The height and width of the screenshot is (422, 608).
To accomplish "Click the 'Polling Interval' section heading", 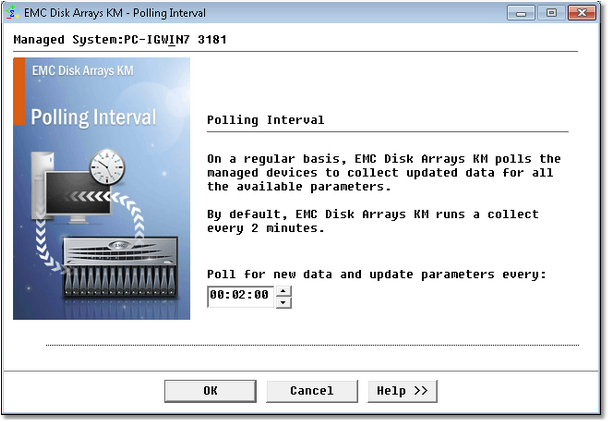I will point(266,120).
